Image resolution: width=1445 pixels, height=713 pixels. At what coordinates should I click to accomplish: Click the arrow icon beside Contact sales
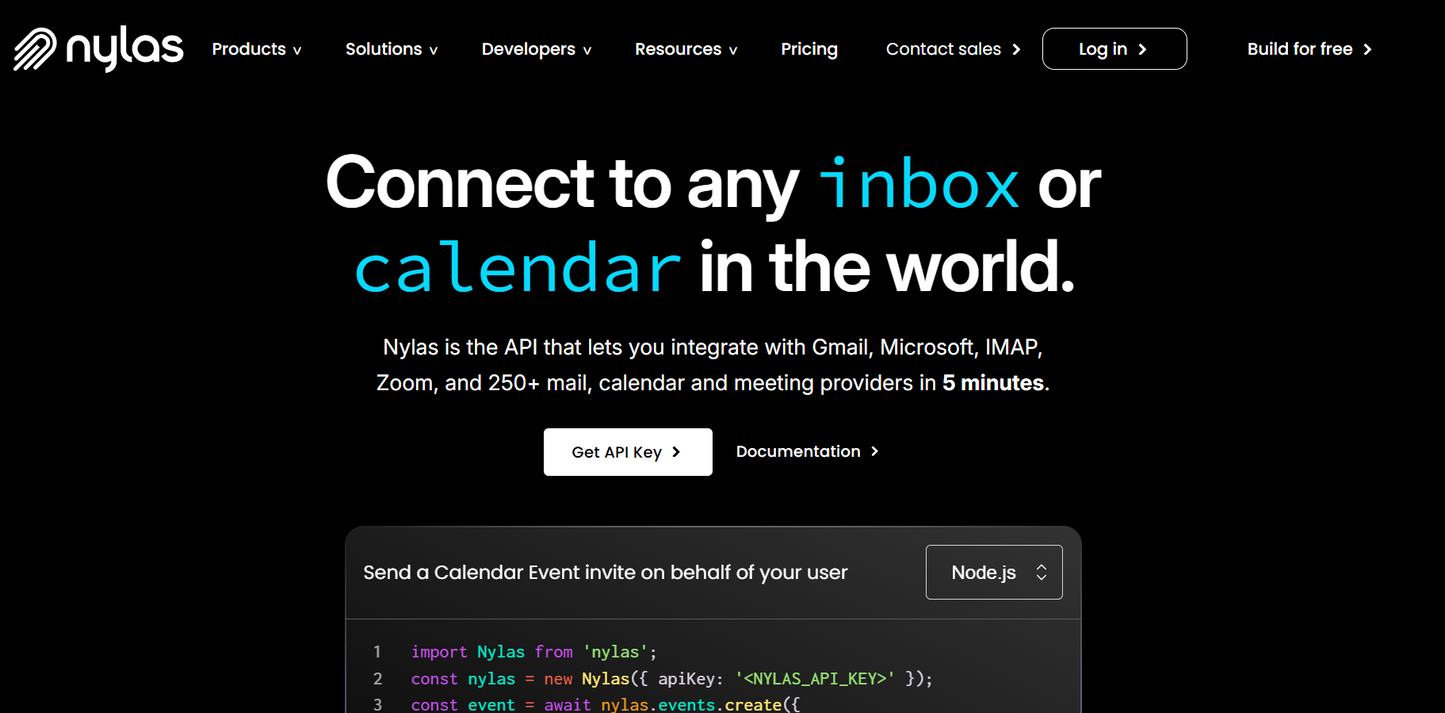[1016, 49]
